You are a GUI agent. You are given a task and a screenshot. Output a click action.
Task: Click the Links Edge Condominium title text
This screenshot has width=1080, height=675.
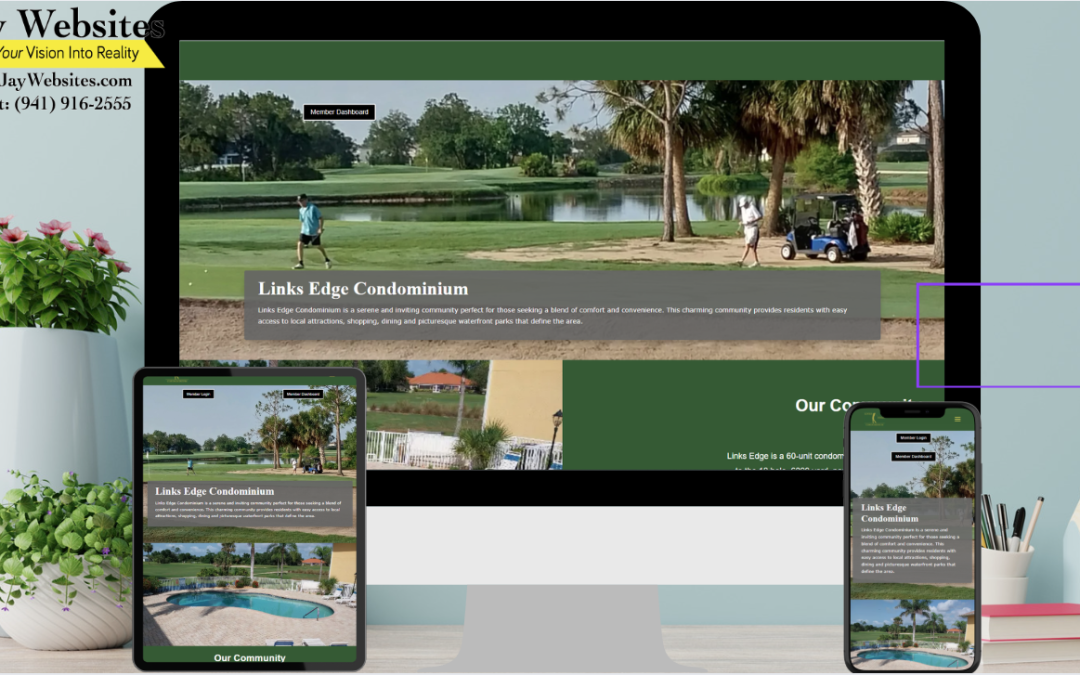coord(363,288)
